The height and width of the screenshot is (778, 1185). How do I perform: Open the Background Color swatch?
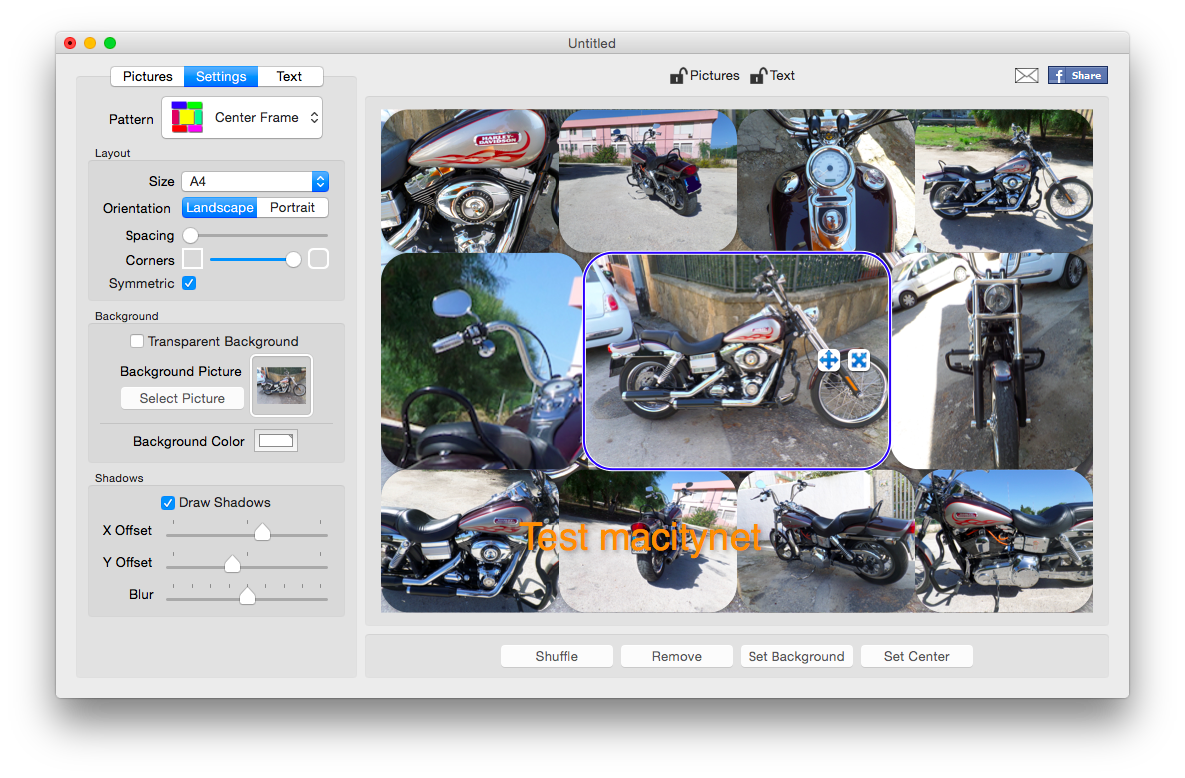[276, 441]
